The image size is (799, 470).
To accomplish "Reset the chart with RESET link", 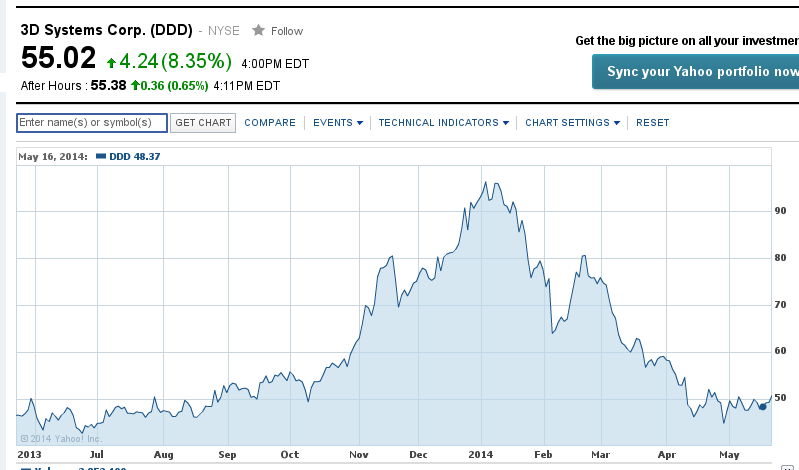I will [x=652, y=123].
